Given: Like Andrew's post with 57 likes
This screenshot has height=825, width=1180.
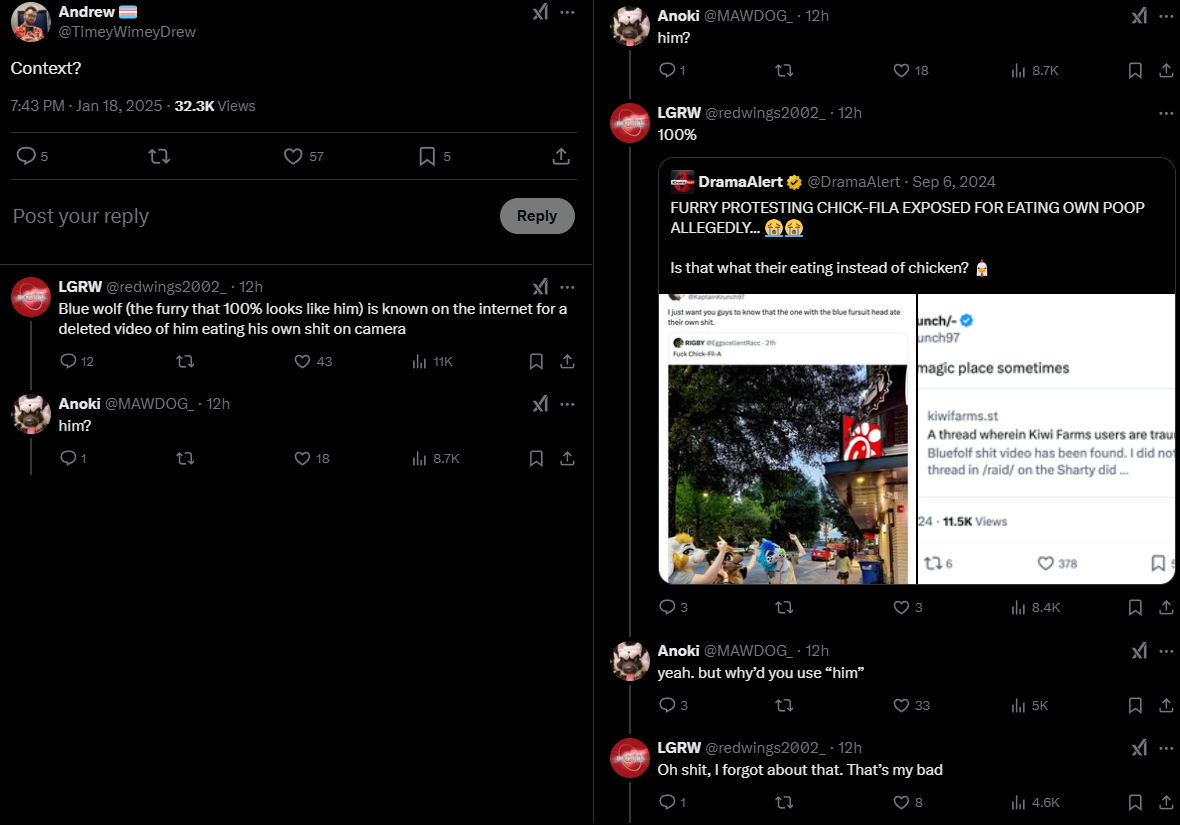Looking at the screenshot, I should click(303, 156).
